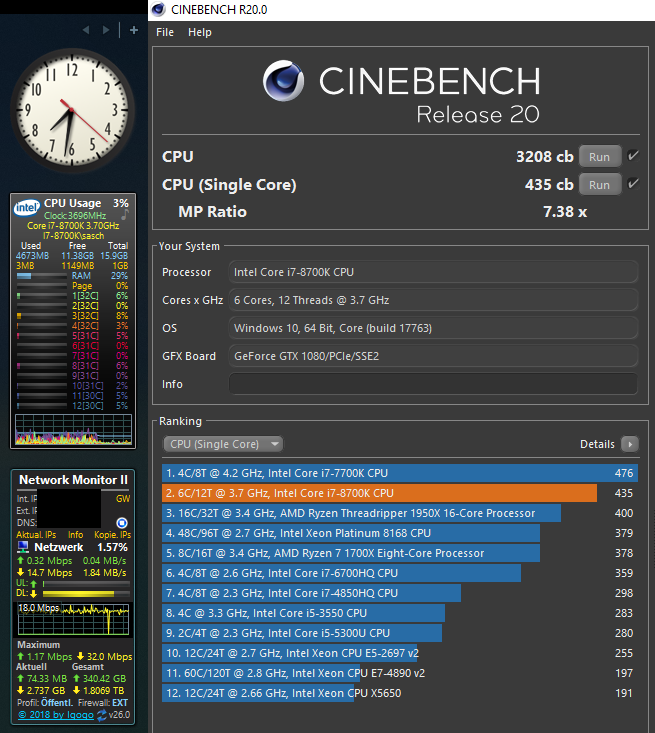This screenshot has height=733, width=655.
Task: Click the computer icon beside Netzwerk
Action: coord(23,547)
